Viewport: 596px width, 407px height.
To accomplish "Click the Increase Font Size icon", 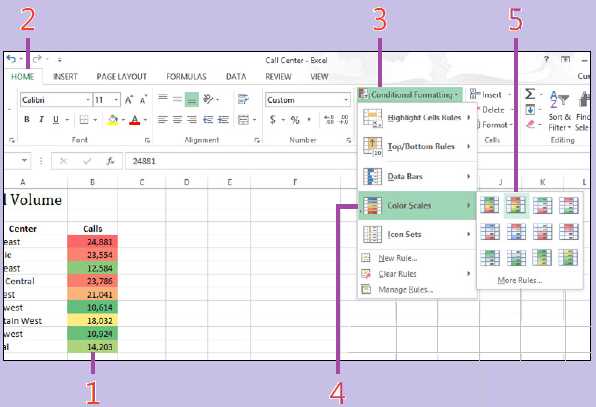I will 129,100.
